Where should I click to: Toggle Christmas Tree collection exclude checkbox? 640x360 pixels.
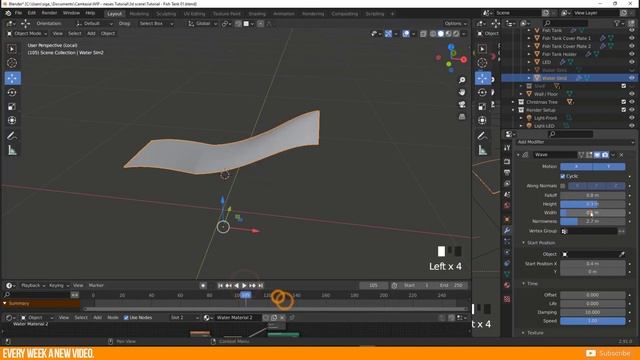(x=623, y=102)
